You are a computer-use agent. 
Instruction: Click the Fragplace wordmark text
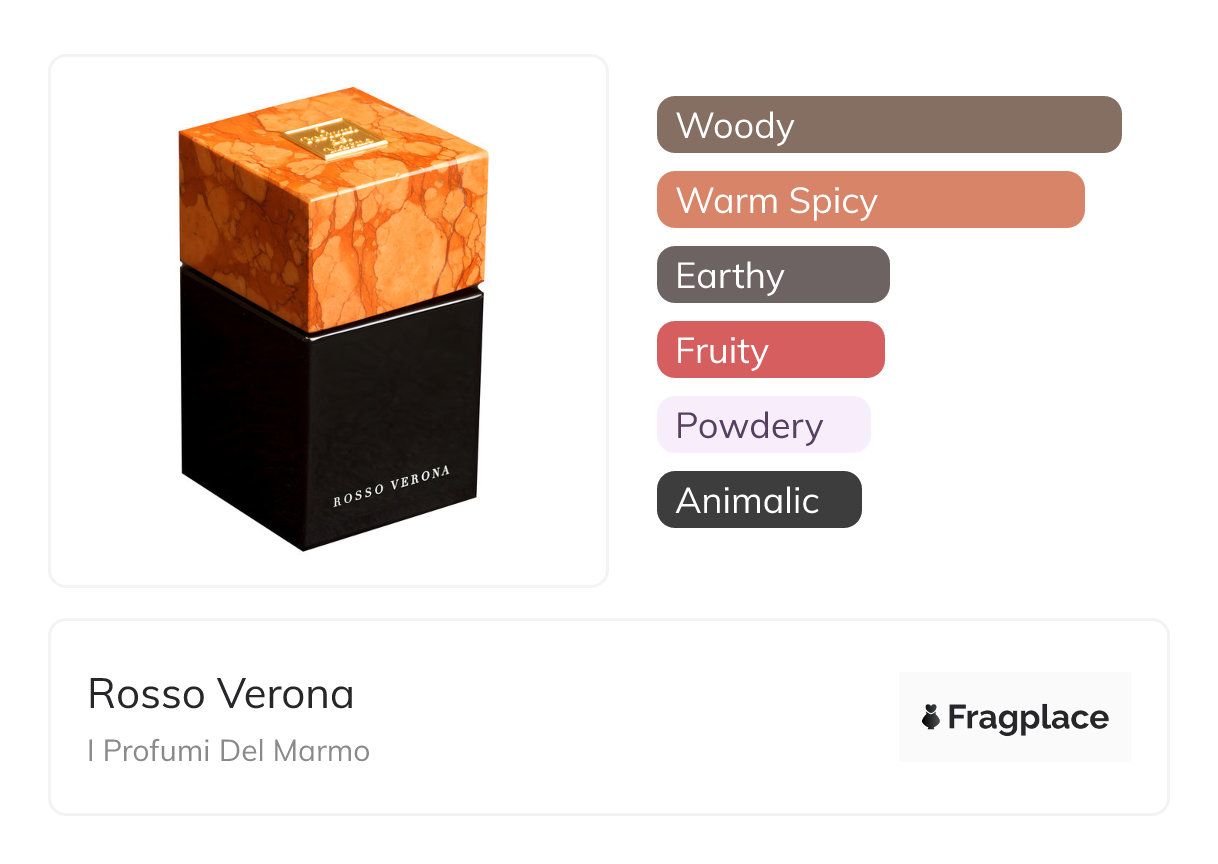[x=1028, y=718]
